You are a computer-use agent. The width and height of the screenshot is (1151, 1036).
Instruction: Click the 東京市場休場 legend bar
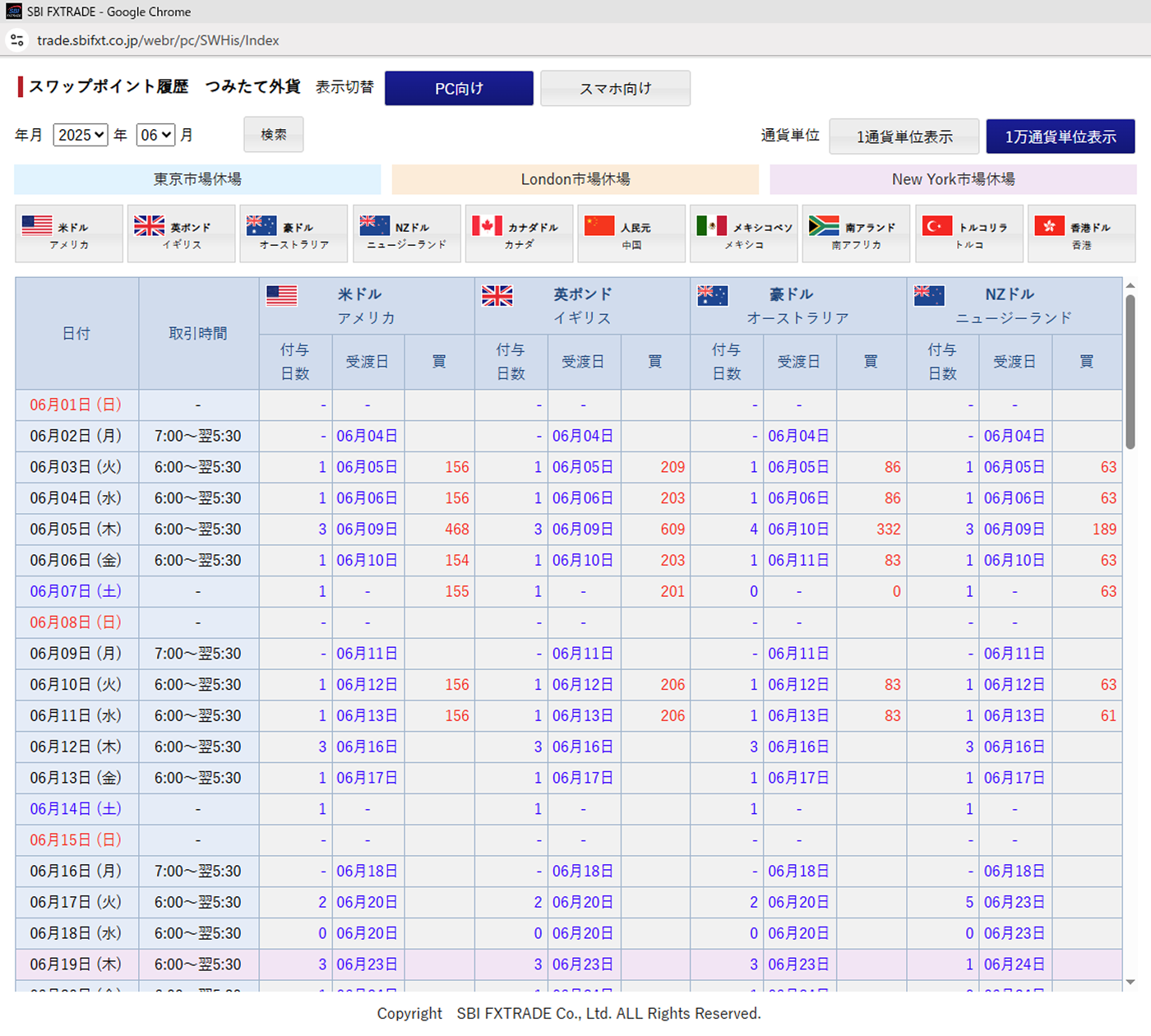click(197, 179)
